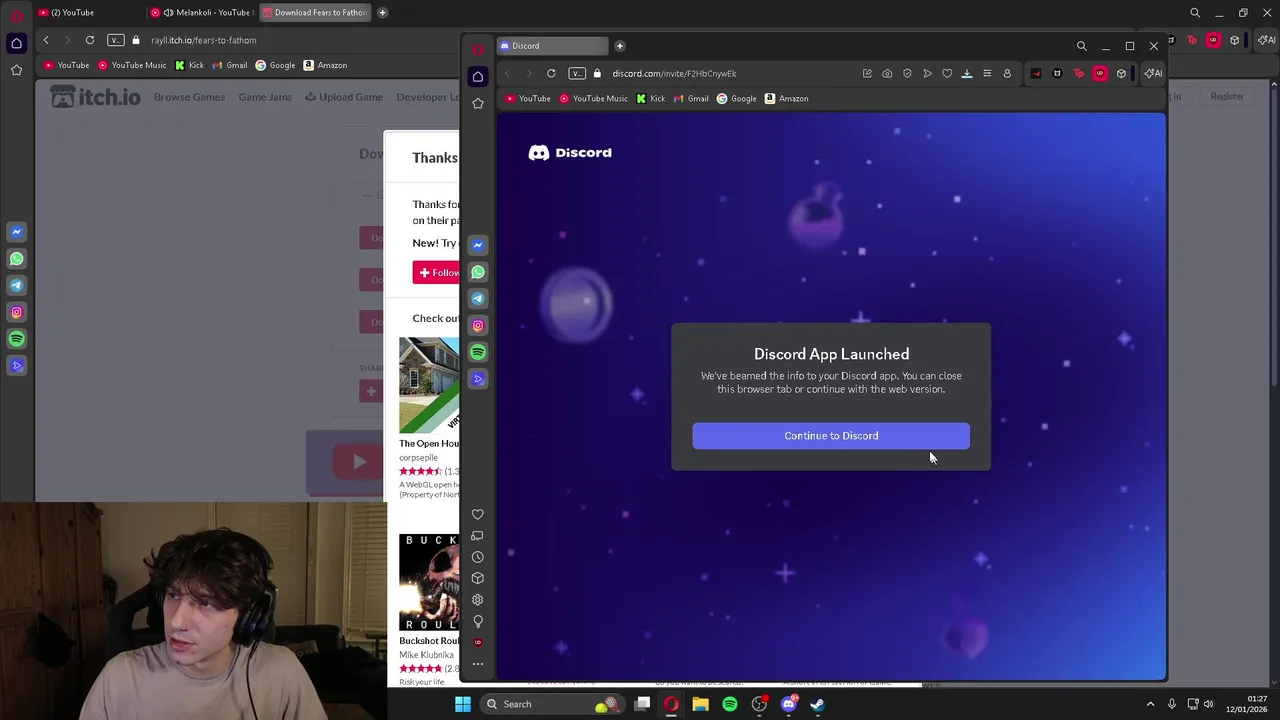Image resolution: width=1280 pixels, height=720 pixels.
Task: Go back in the Discord window
Action: [507, 73]
